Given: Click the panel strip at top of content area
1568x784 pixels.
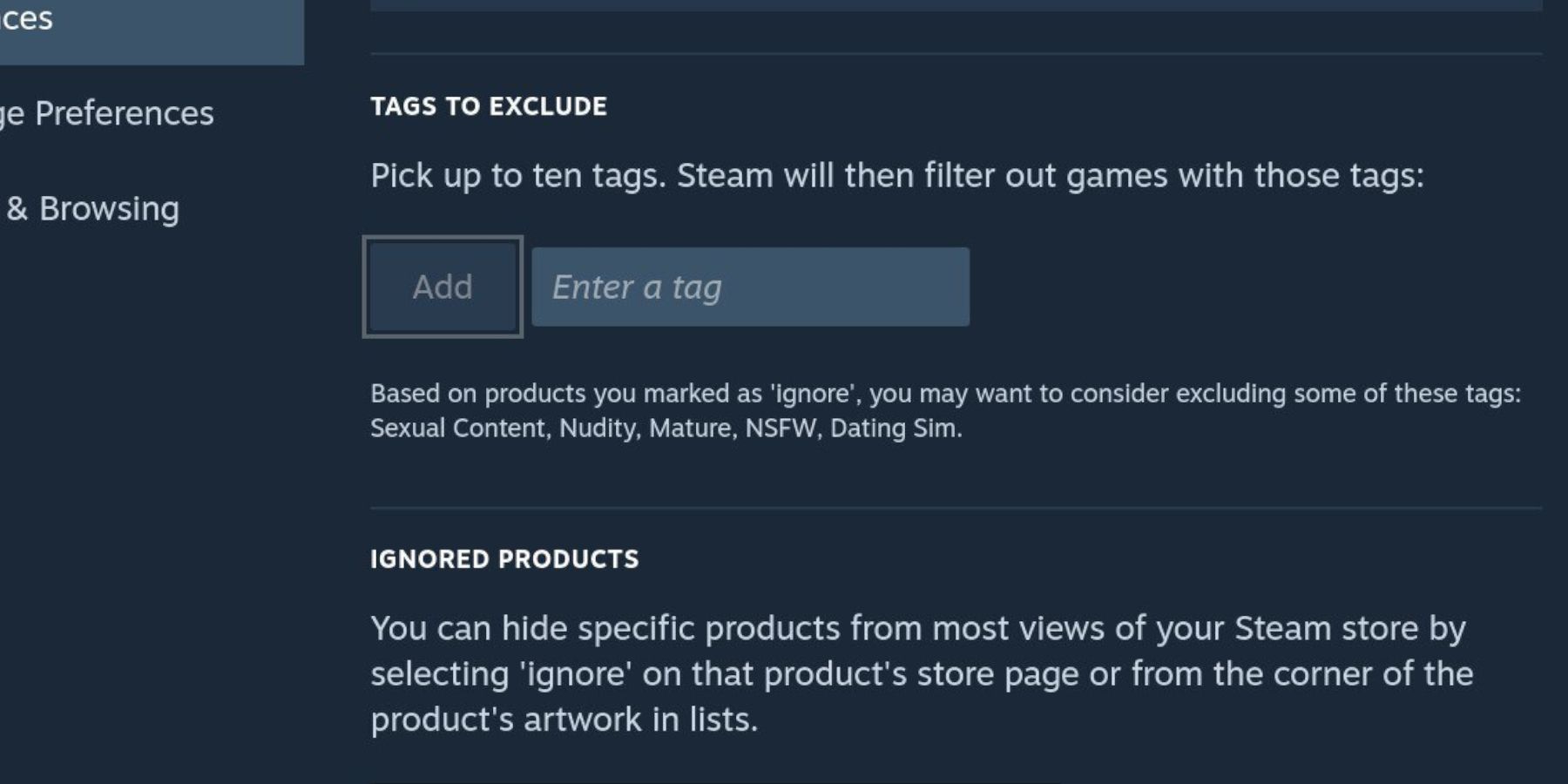Looking at the screenshot, I should click(956, 5).
